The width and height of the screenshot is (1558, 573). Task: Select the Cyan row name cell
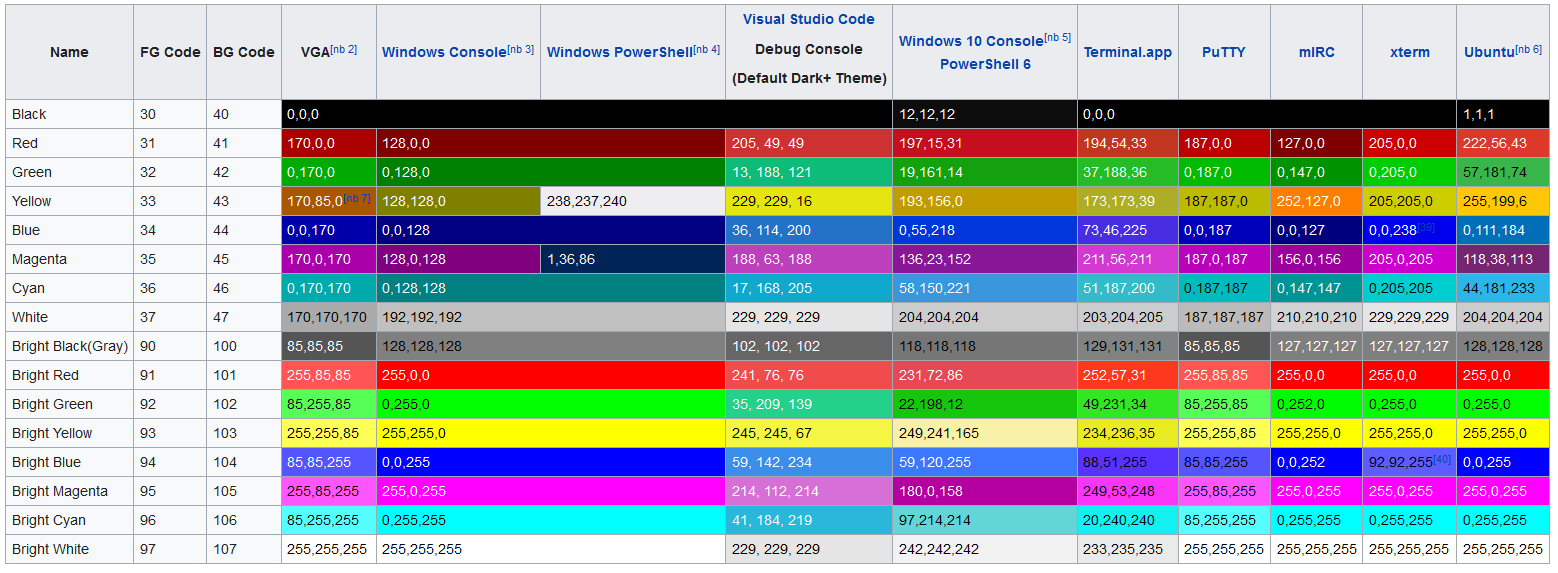click(x=69, y=288)
